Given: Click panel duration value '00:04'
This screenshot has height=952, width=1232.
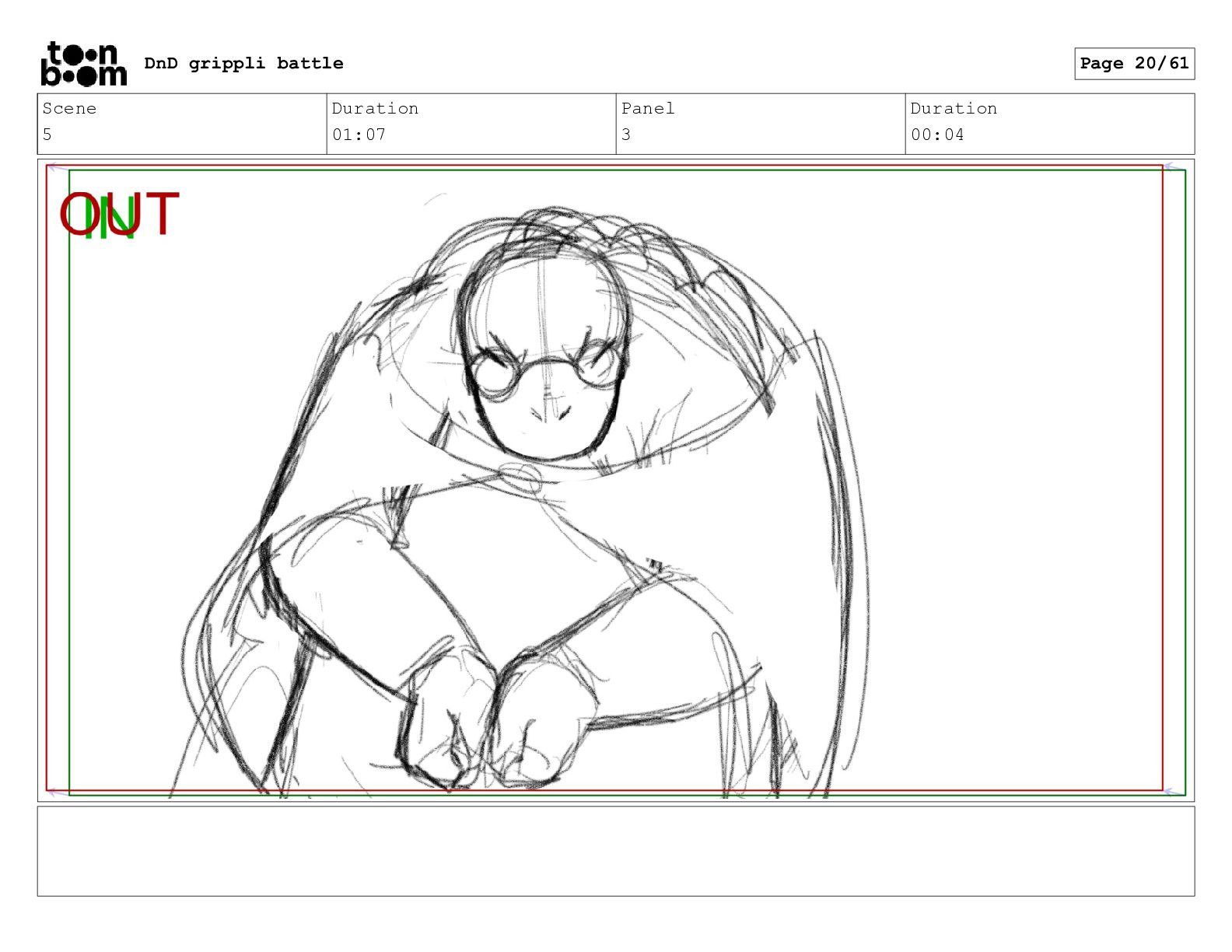Looking at the screenshot, I should tap(937, 135).
